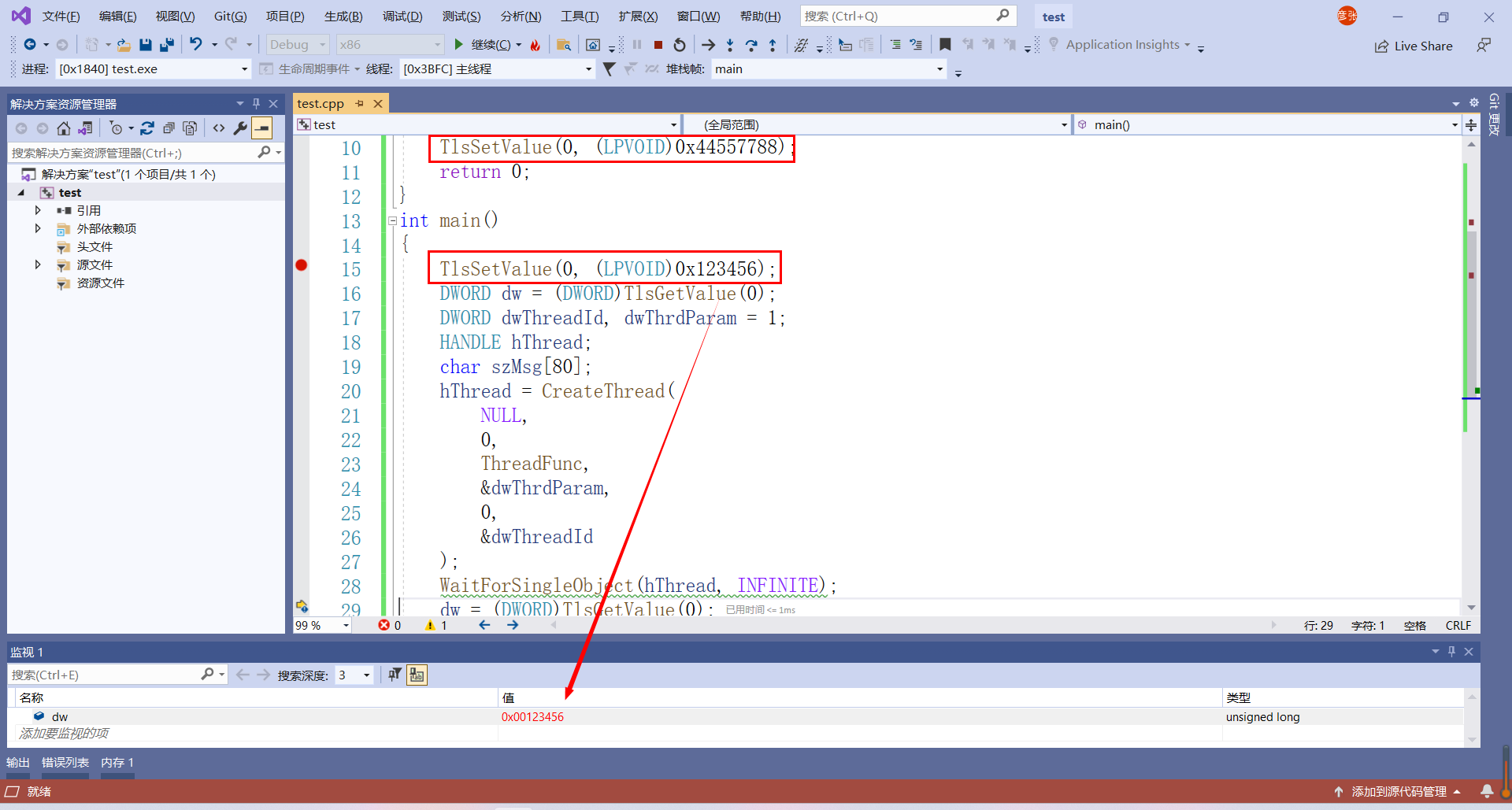Open the (全局范围) scope dropdown
Viewport: 1512px width, 810px height.
click(877, 124)
